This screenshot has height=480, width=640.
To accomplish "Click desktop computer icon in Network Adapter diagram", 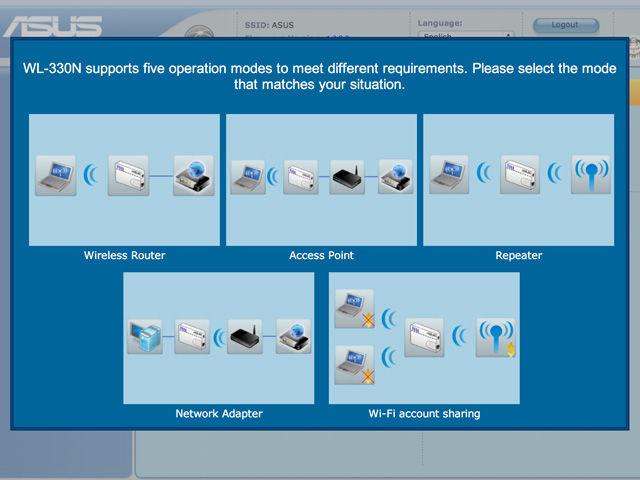I will [x=145, y=336].
